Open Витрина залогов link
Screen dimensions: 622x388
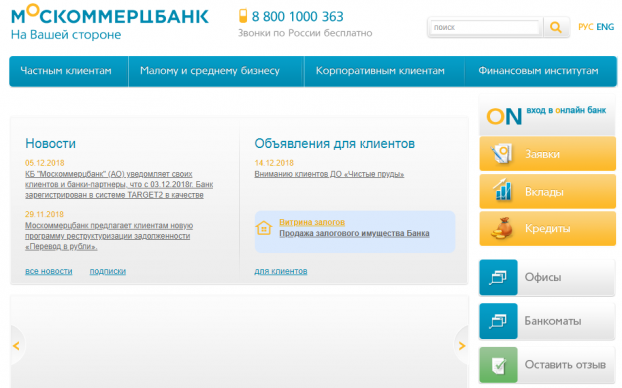(x=312, y=222)
